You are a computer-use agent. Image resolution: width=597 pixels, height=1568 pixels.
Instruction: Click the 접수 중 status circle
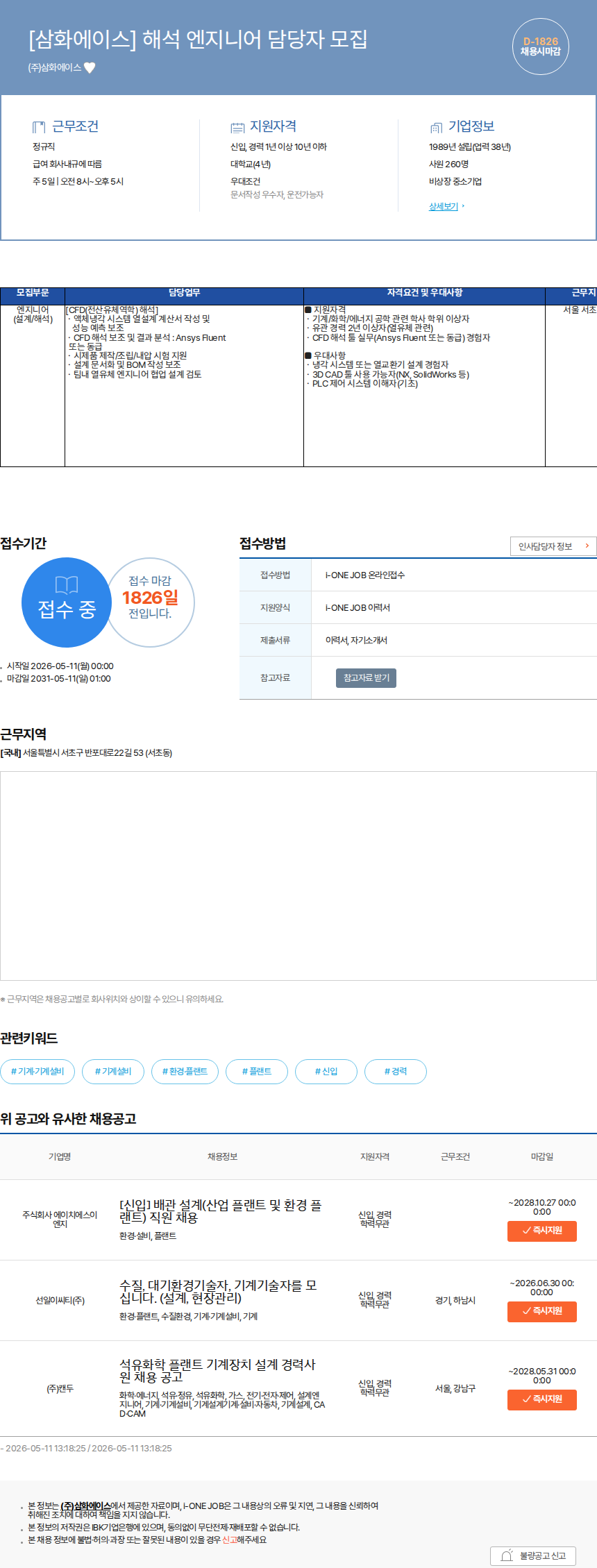[x=67, y=602]
